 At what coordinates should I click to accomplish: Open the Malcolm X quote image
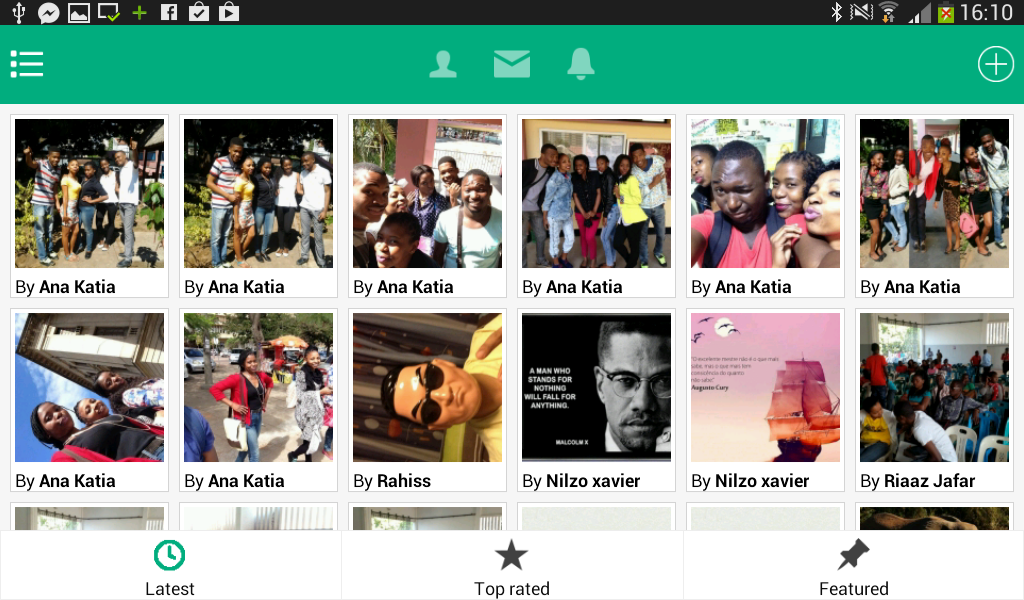596,387
